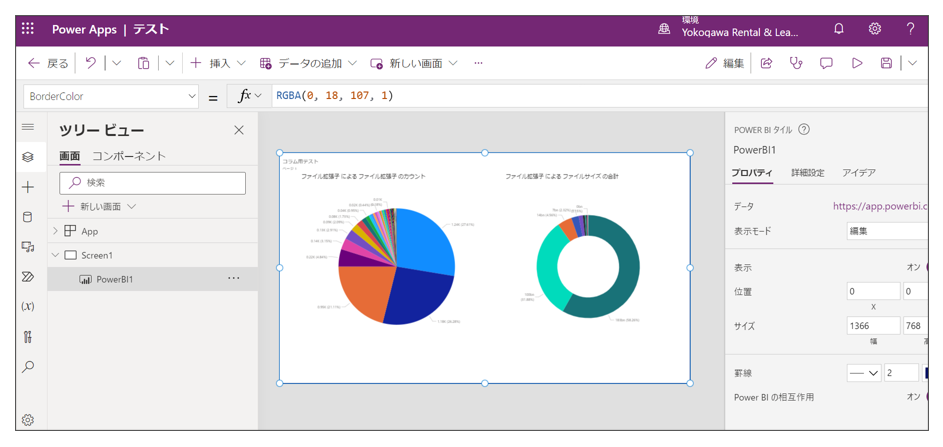This screenshot has height=447, width=943.
Task: Open the 新しい画面 toolbar dropdown
Action: (414, 63)
